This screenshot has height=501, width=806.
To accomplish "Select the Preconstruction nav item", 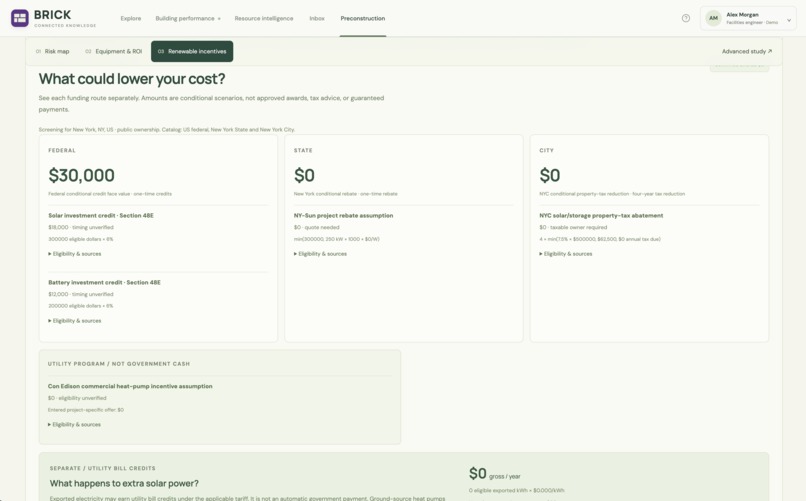I will tap(362, 18).
